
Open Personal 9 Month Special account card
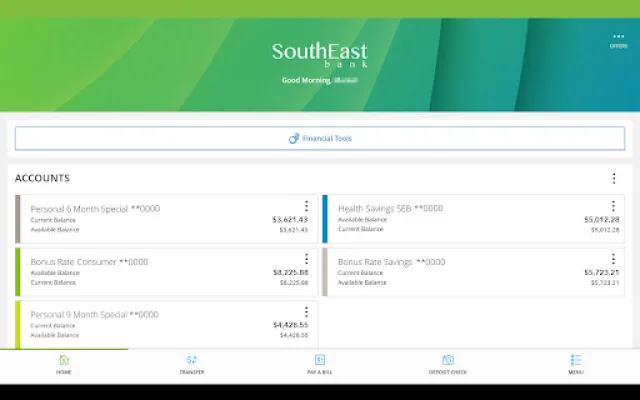[150, 325]
